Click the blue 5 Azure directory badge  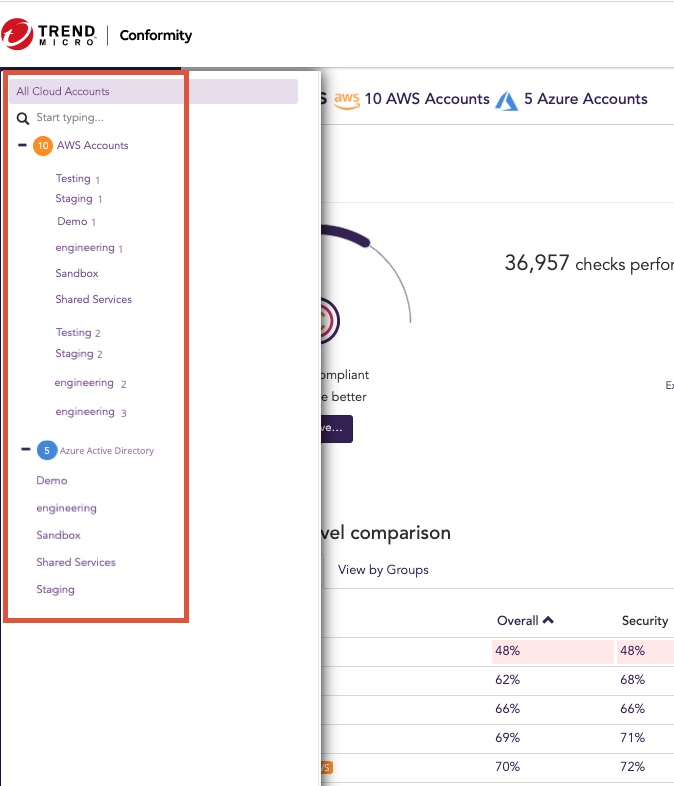pyautogui.click(x=47, y=451)
